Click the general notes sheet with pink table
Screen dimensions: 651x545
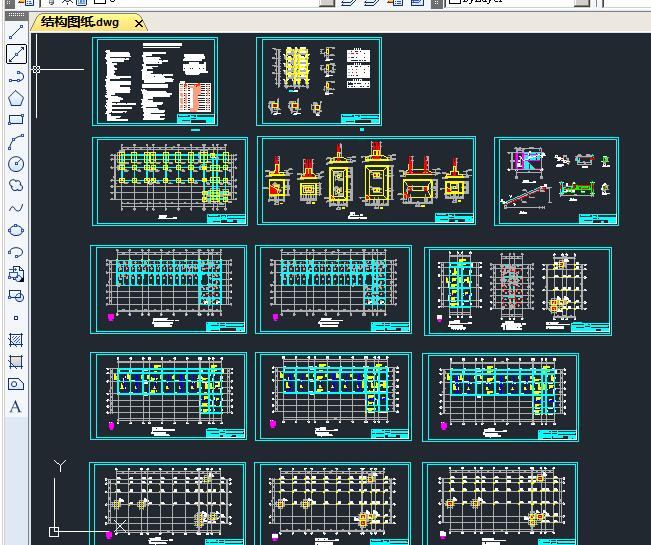(x=155, y=81)
